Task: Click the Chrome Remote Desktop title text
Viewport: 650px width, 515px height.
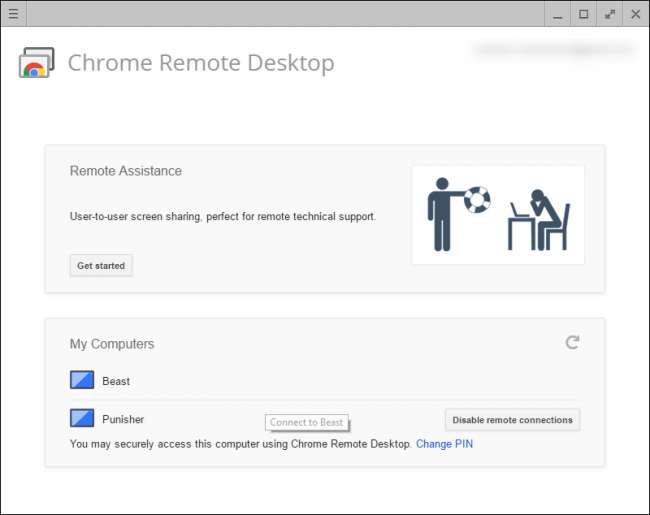Action: (201, 63)
